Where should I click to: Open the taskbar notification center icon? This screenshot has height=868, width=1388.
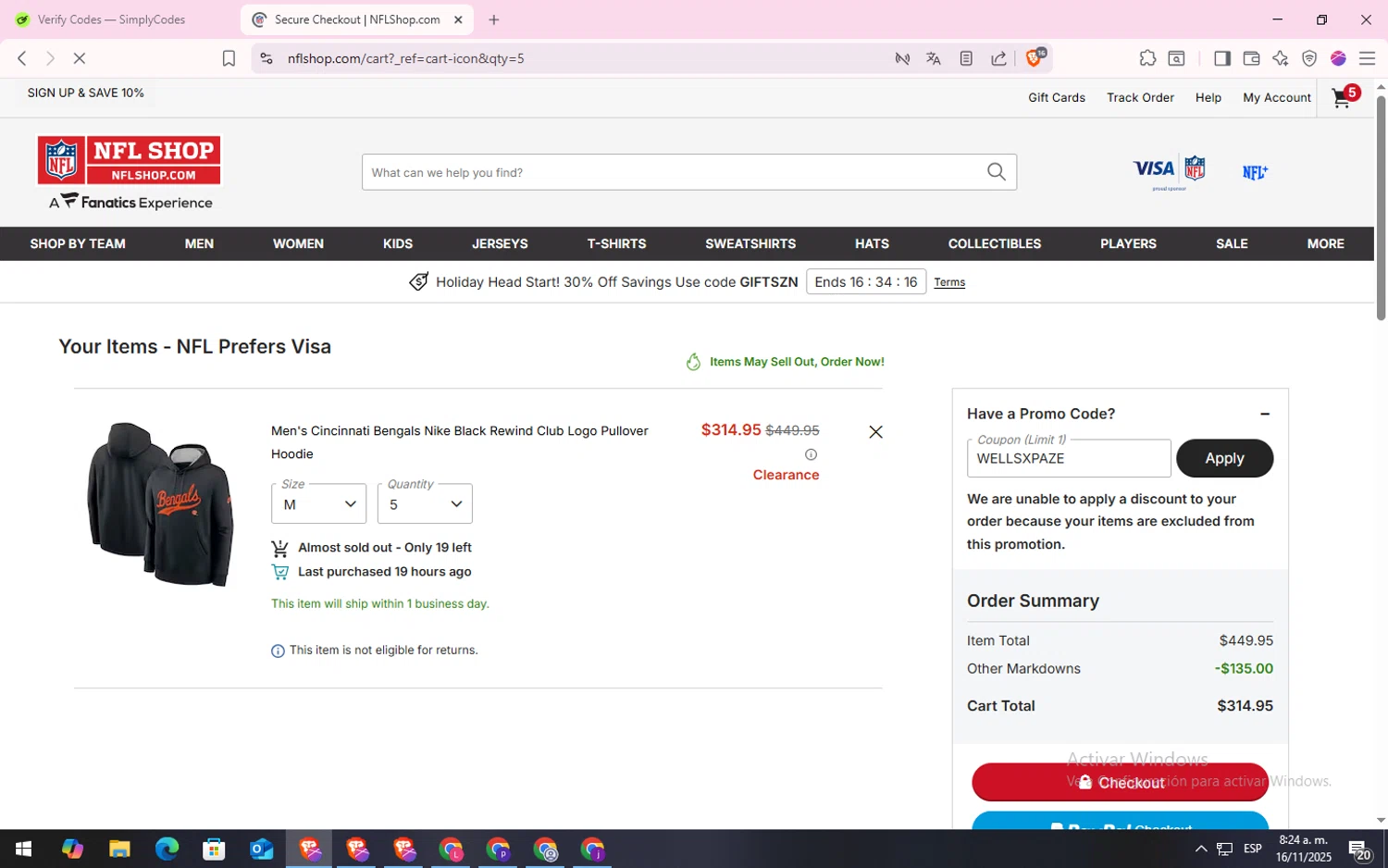coord(1359,849)
